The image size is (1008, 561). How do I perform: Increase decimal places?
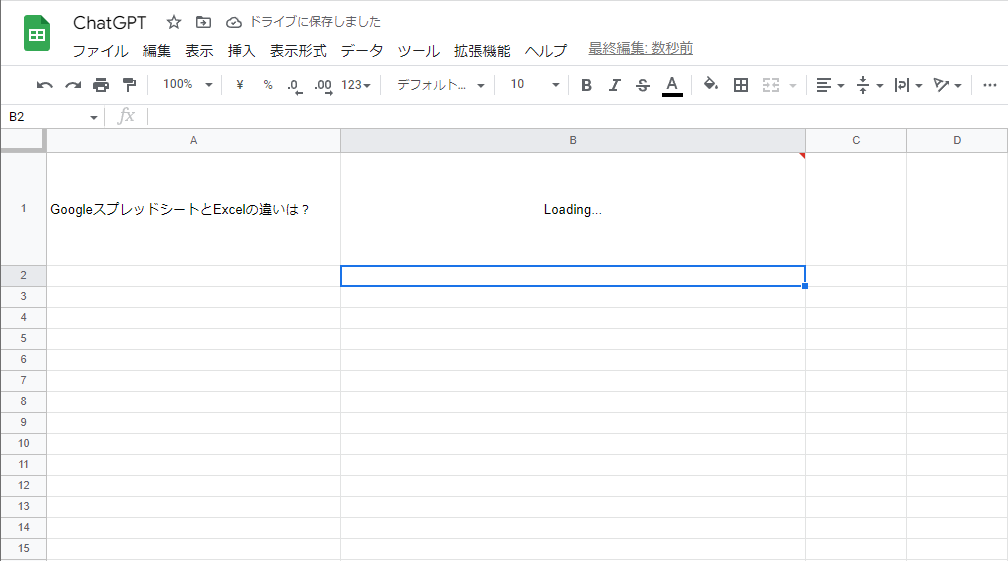pos(323,85)
